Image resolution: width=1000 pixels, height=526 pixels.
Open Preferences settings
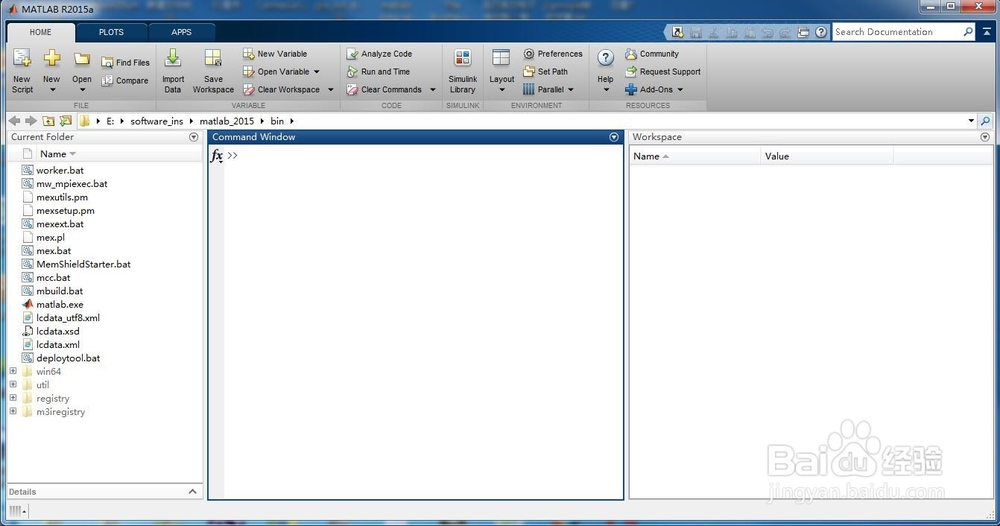(553, 54)
